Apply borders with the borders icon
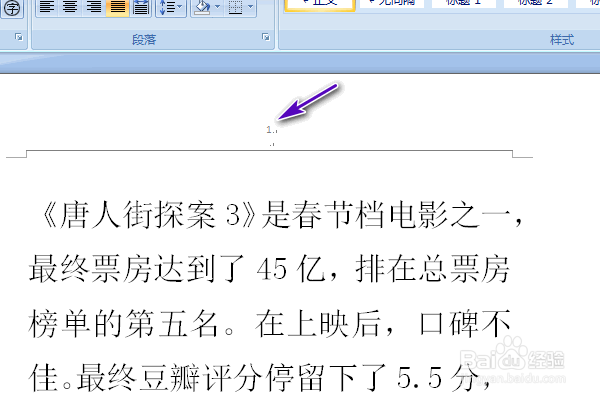 coord(235,7)
